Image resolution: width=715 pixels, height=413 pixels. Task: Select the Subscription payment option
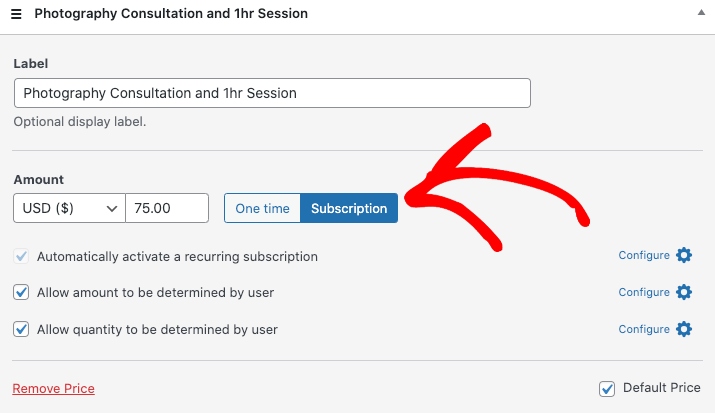(x=349, y=208)
